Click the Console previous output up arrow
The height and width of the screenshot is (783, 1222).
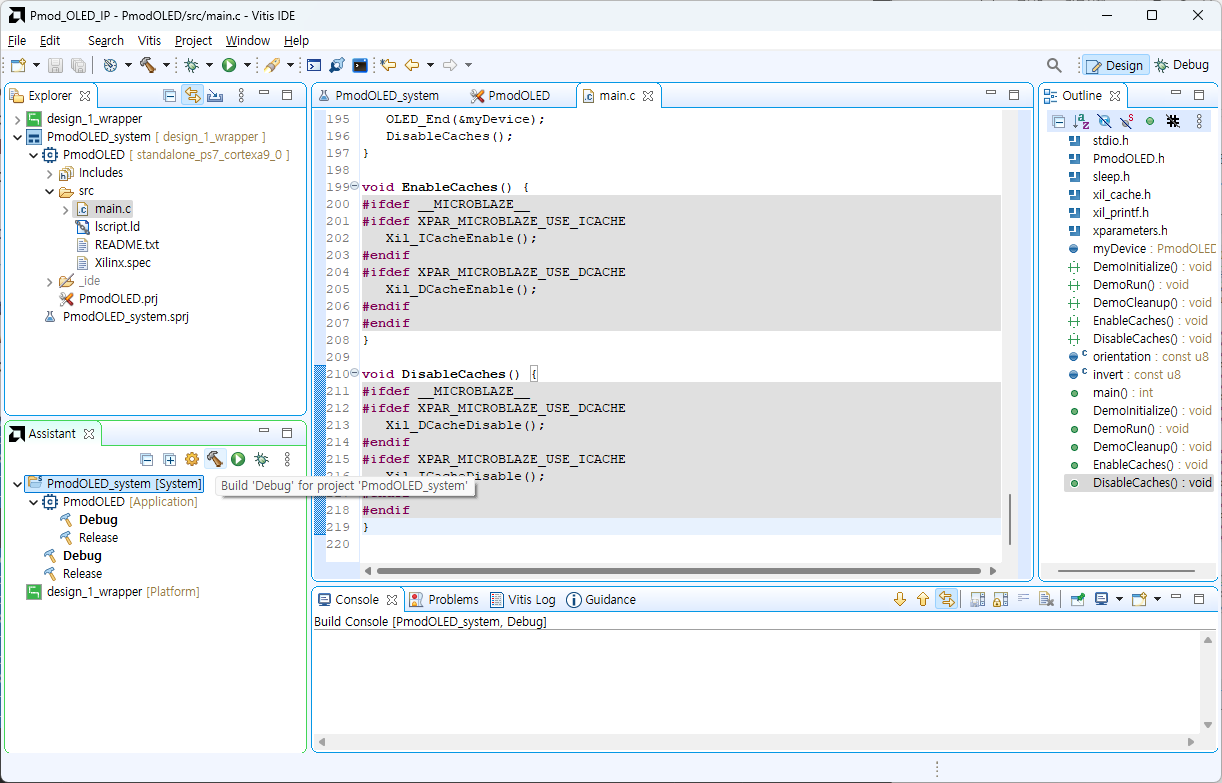coord(923,600)
